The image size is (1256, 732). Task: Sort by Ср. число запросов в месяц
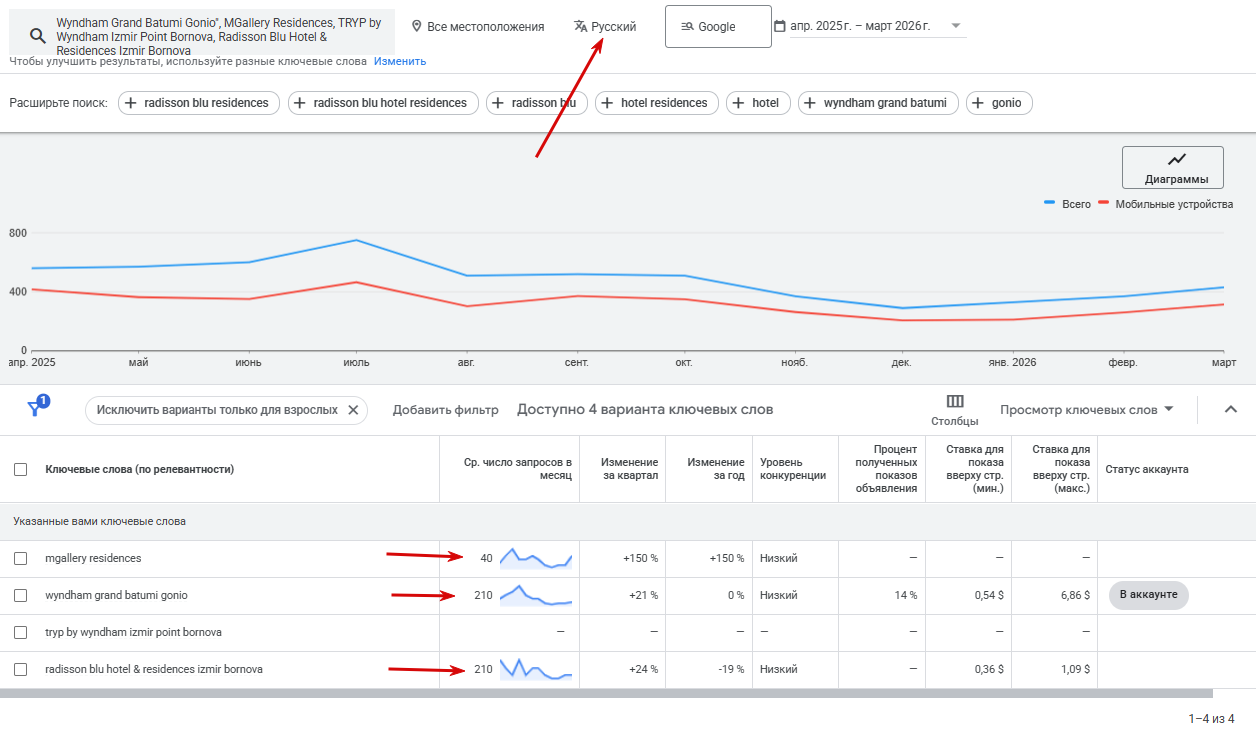(517, 469)
